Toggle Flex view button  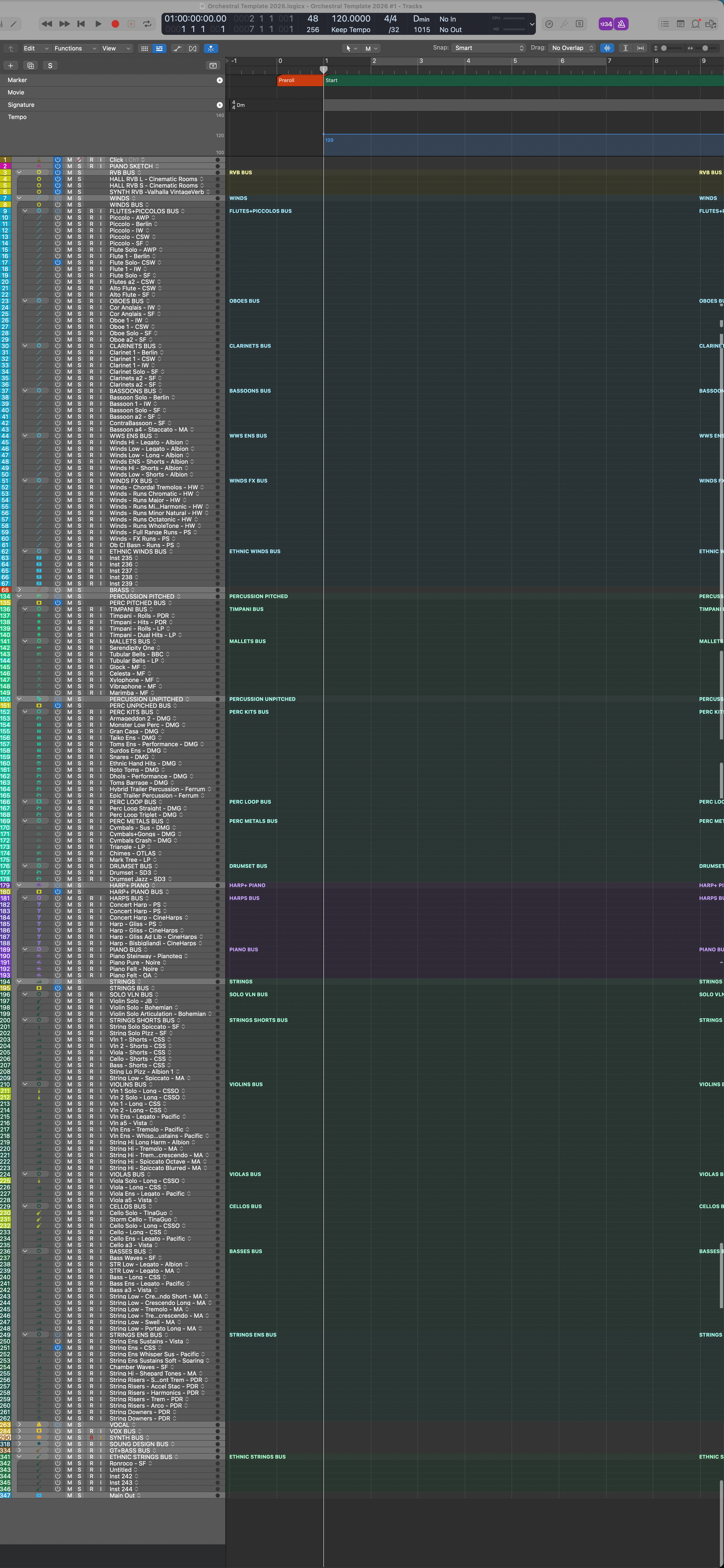tap(193, 48)
